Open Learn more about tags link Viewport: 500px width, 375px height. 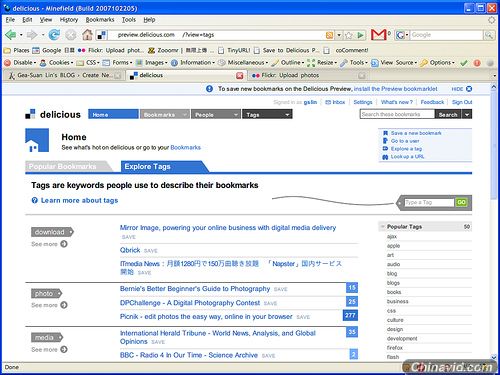click(x=79, y=200)
